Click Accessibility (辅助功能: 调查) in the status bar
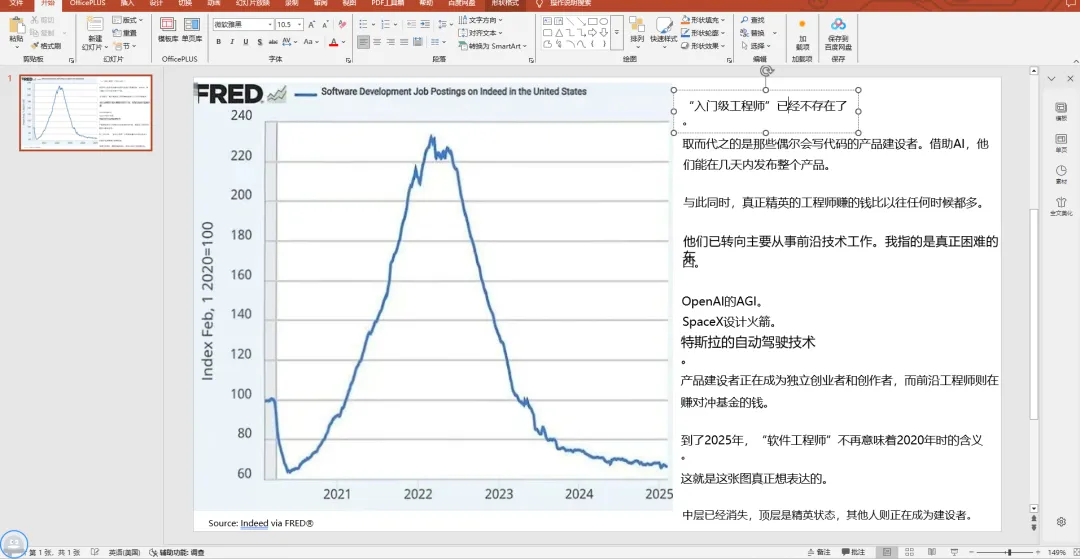This screenshot has height=559, width=1080. (x=177, y=552)
